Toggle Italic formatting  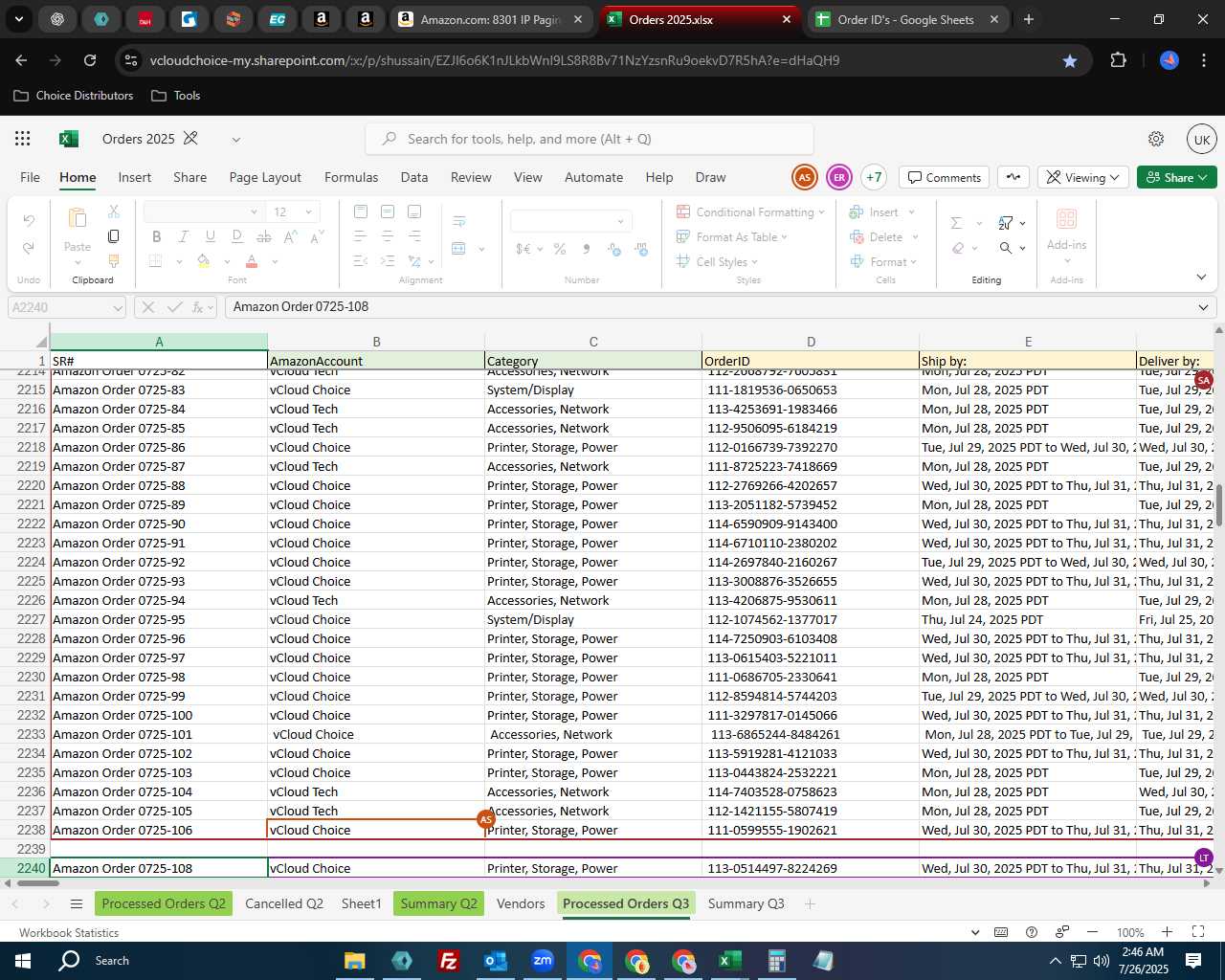coord(184,236)
